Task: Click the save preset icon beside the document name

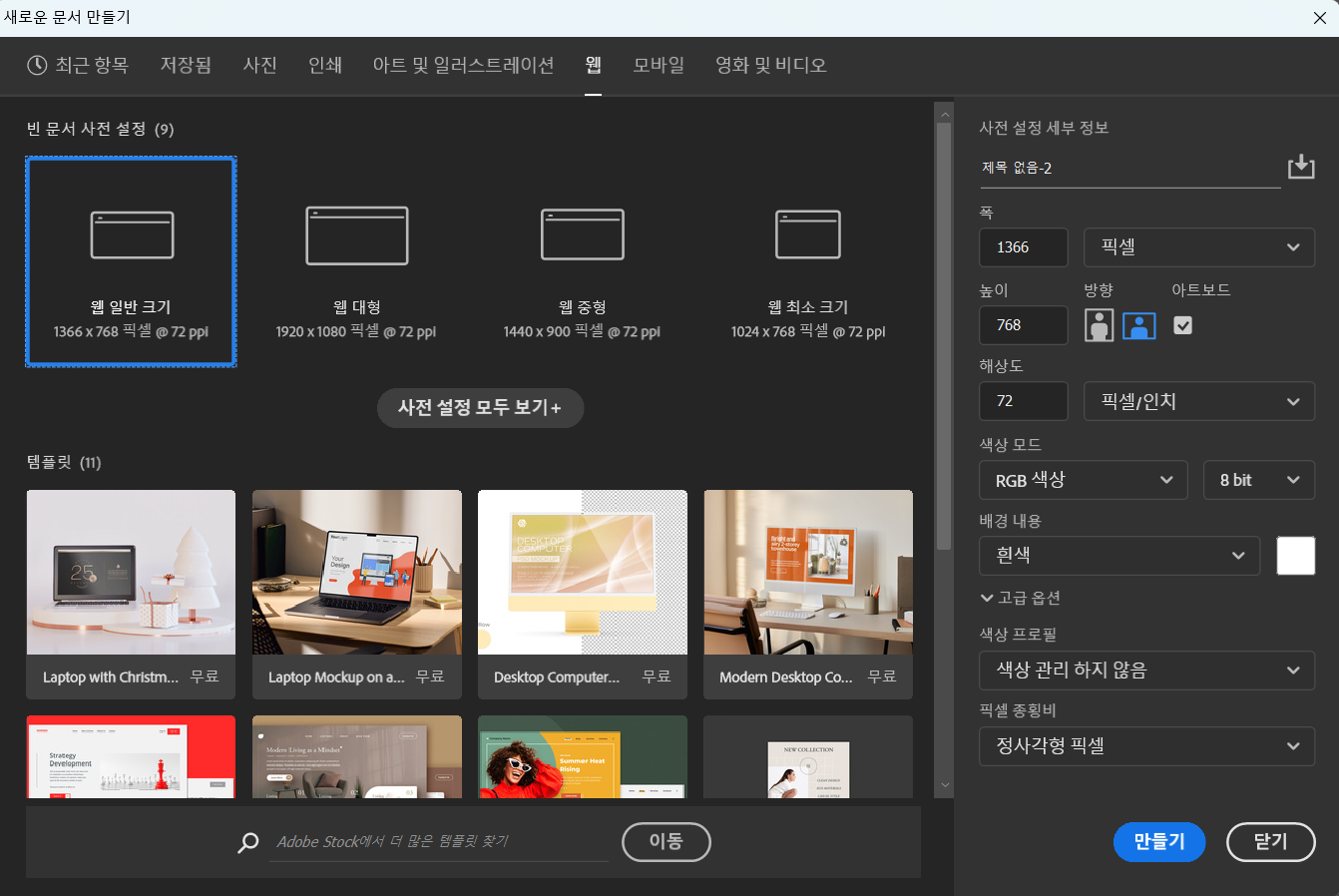Action: 1301,167
